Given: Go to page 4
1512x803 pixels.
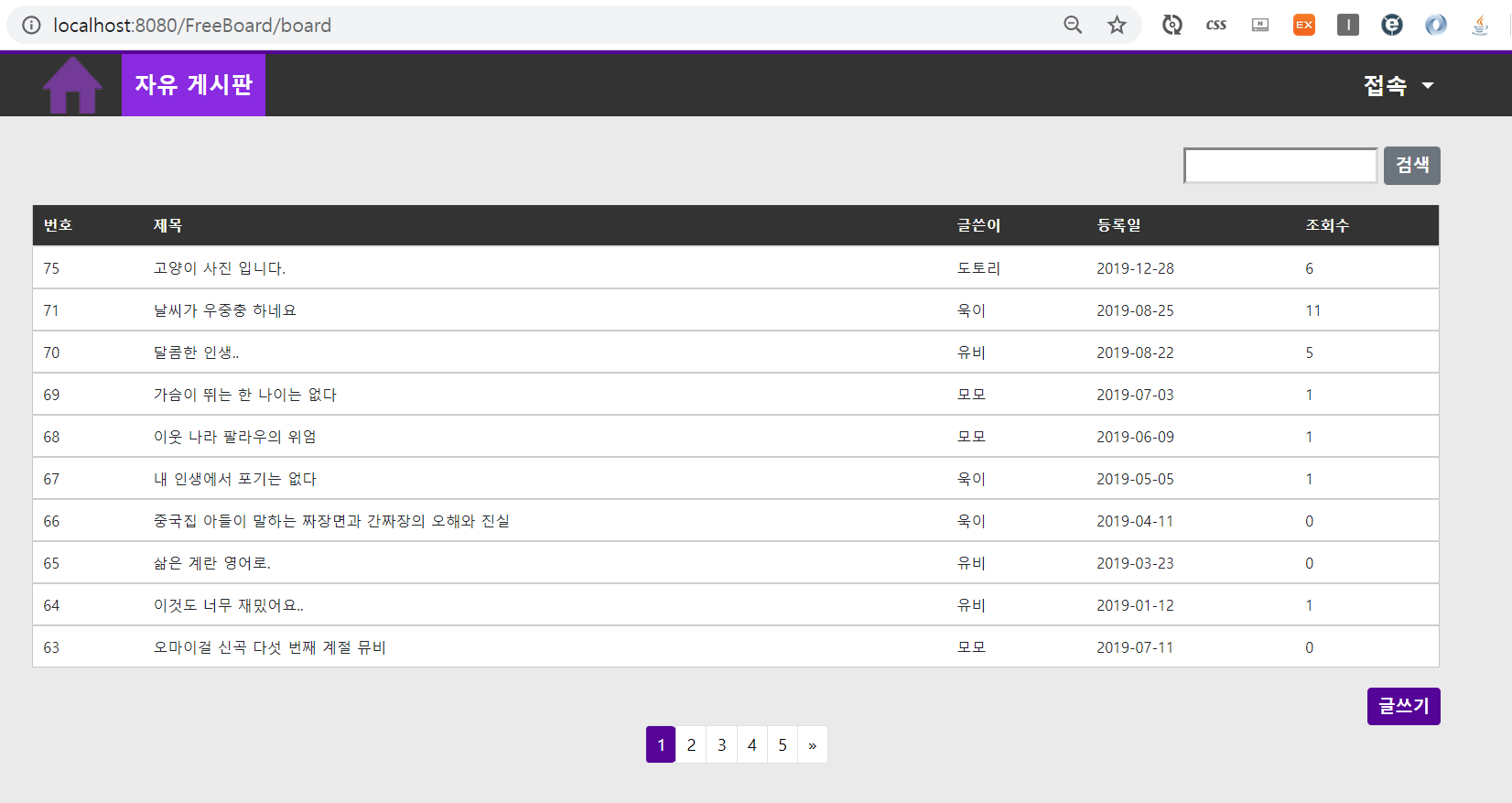Looking at the screenshot, I should [751, 744].
